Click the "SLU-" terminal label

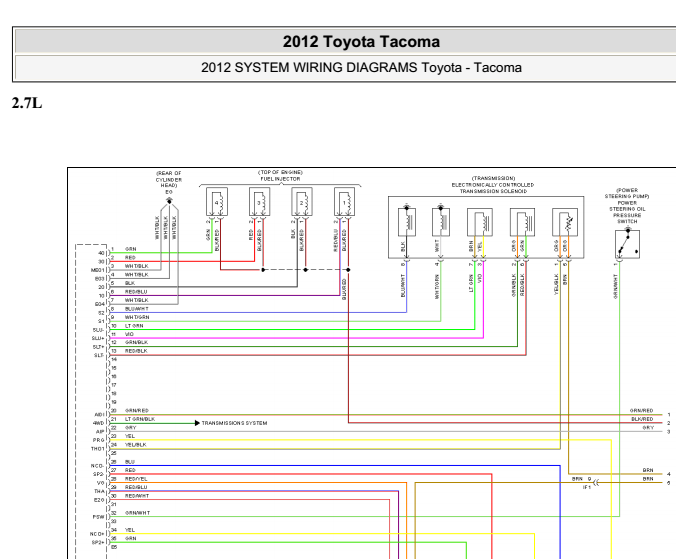point(98,330)
